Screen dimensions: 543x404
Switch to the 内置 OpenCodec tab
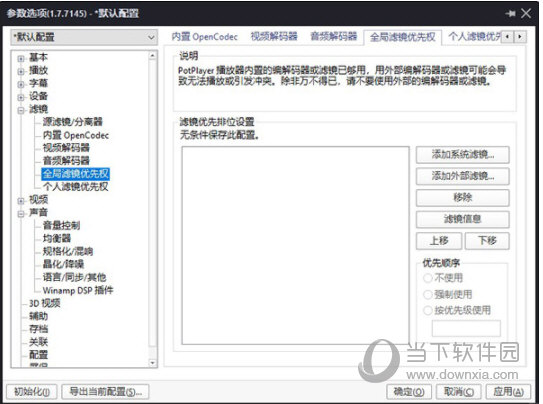click(205, 37)
